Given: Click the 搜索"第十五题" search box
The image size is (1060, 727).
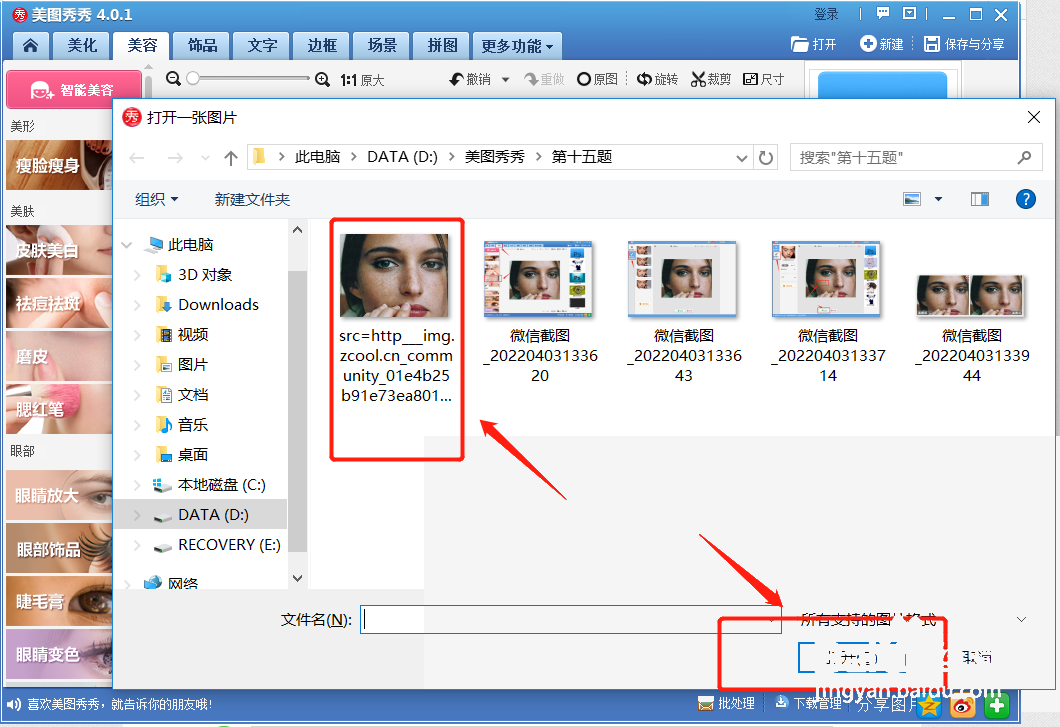Looking at the screenshot, I should pyautogui.click(x=916, y=158).
